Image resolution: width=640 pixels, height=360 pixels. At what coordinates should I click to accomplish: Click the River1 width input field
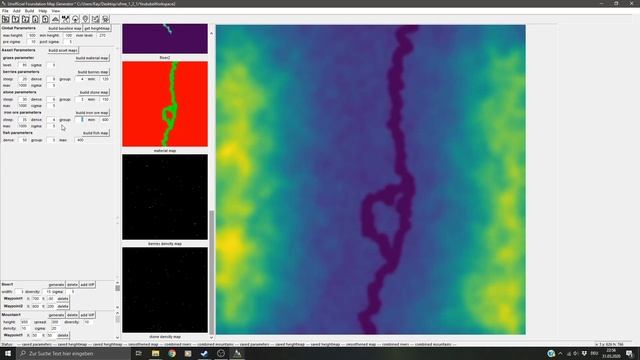point(20,292)
